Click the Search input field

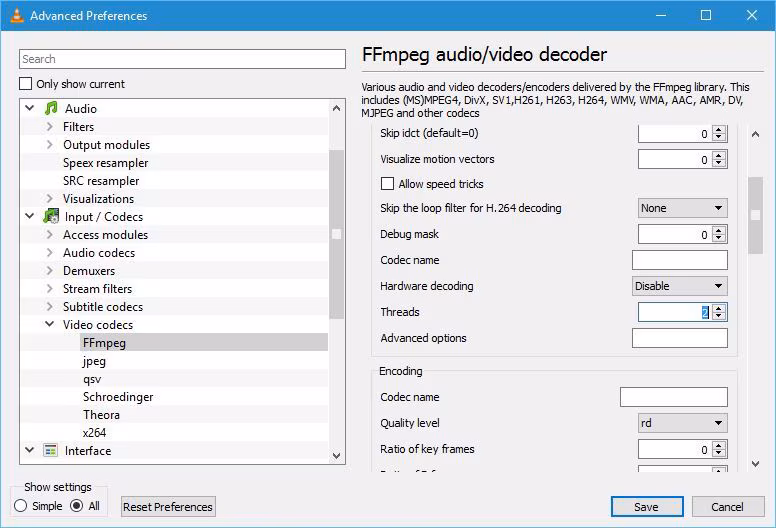182,59
